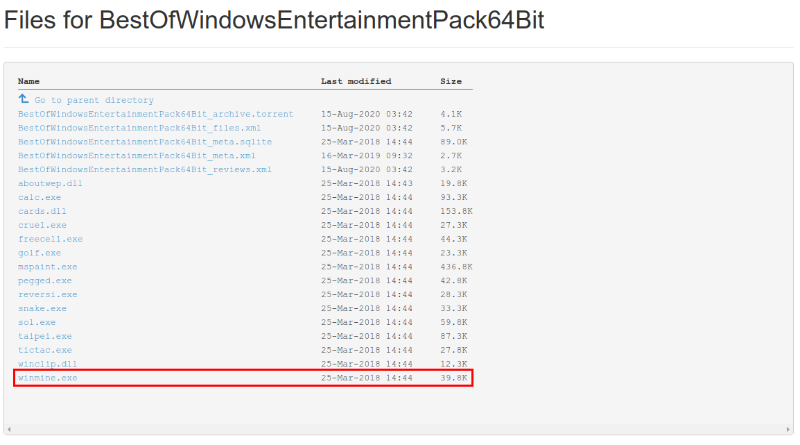The height and width of the screenshot is (445, 800).
Task: Download cards.dll file
Action: point(42,212)
